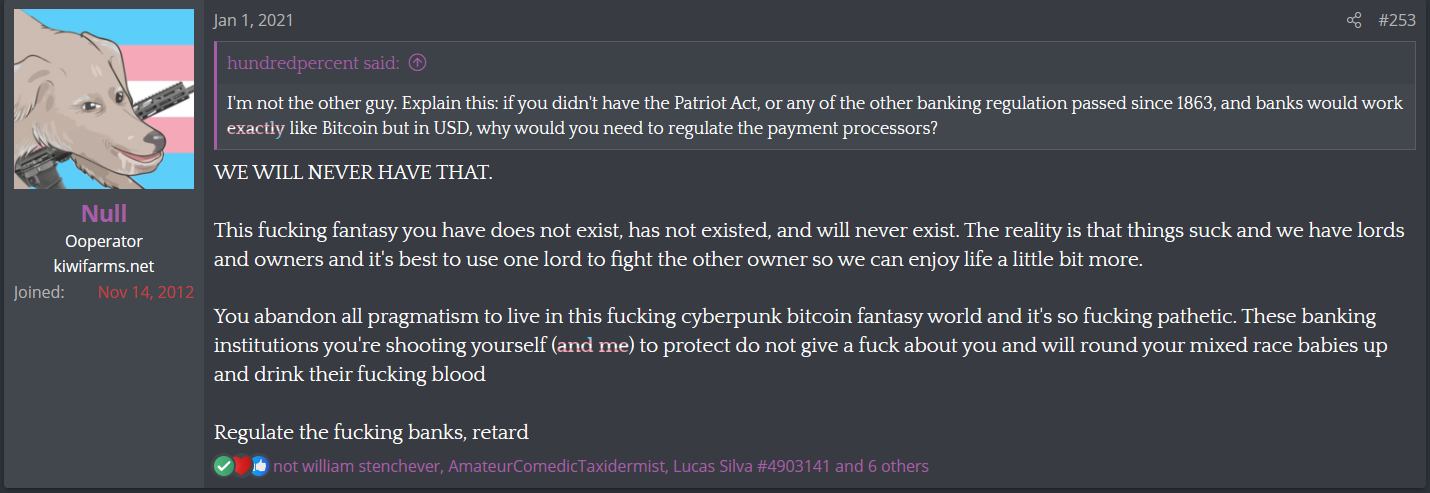Click the "Joined:" label in user panel
1430x493 pixels.
40,292
